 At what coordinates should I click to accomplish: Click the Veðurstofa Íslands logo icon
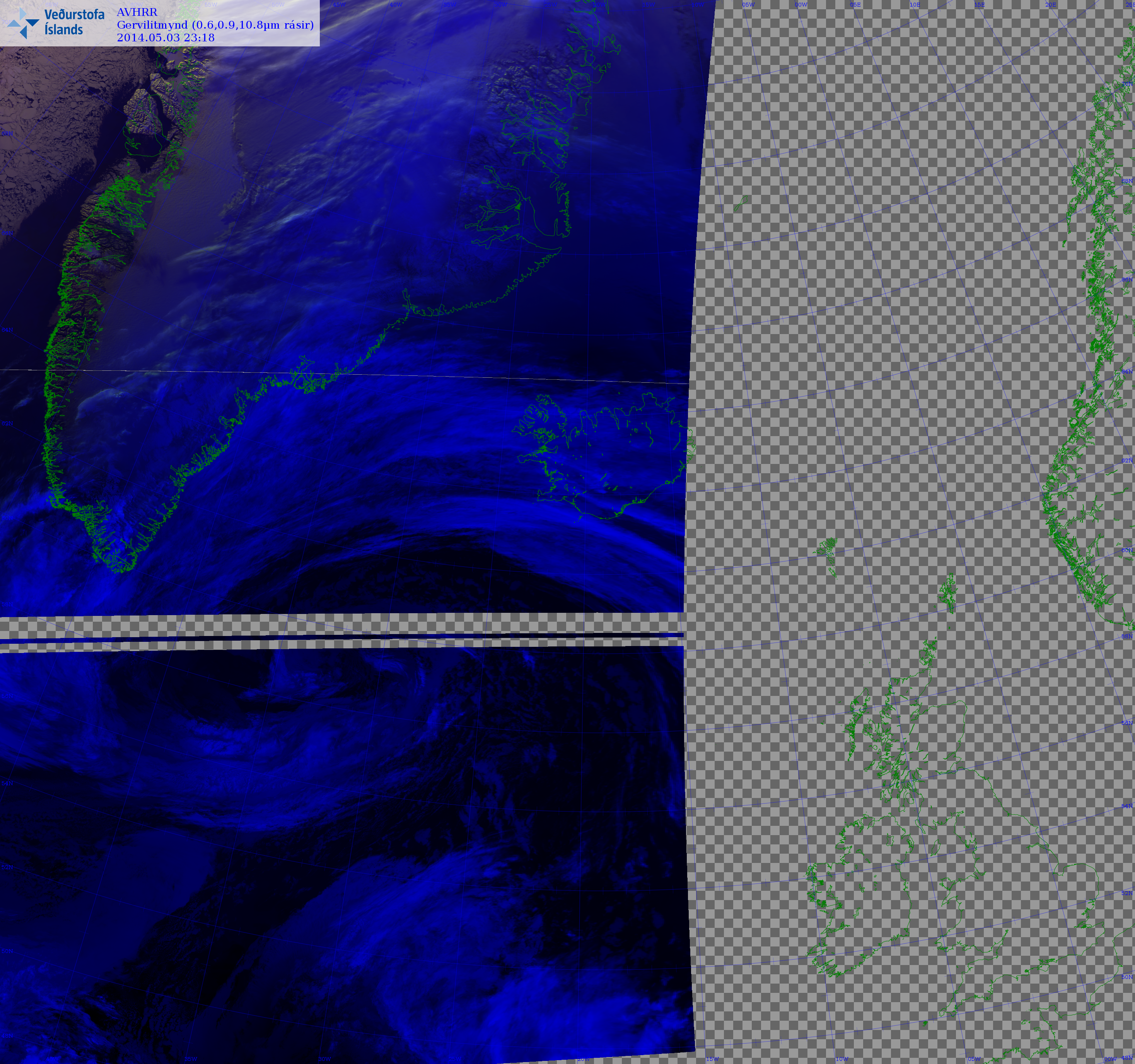coord(23,24)
